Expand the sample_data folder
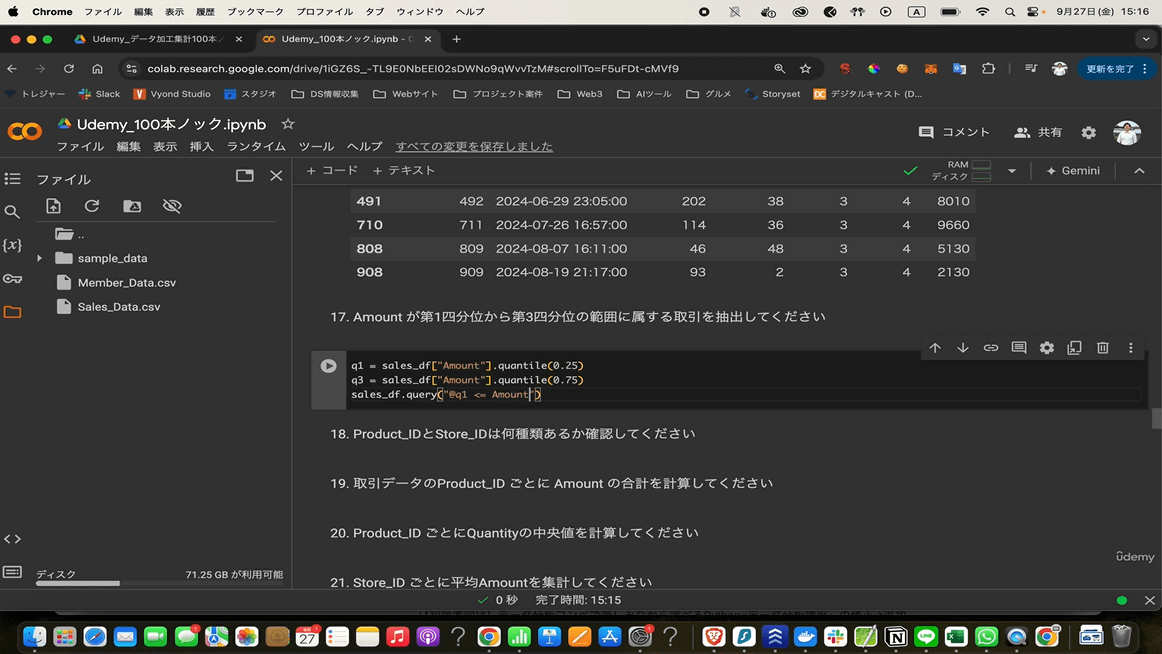Viewport: 1162px width, 654px height. (39, 258)
